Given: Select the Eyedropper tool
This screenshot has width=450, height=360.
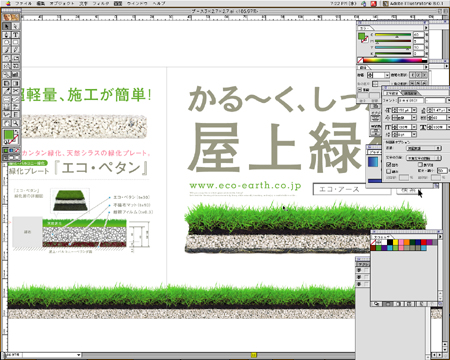Looking at the screenshot, I should click(7, 91).
